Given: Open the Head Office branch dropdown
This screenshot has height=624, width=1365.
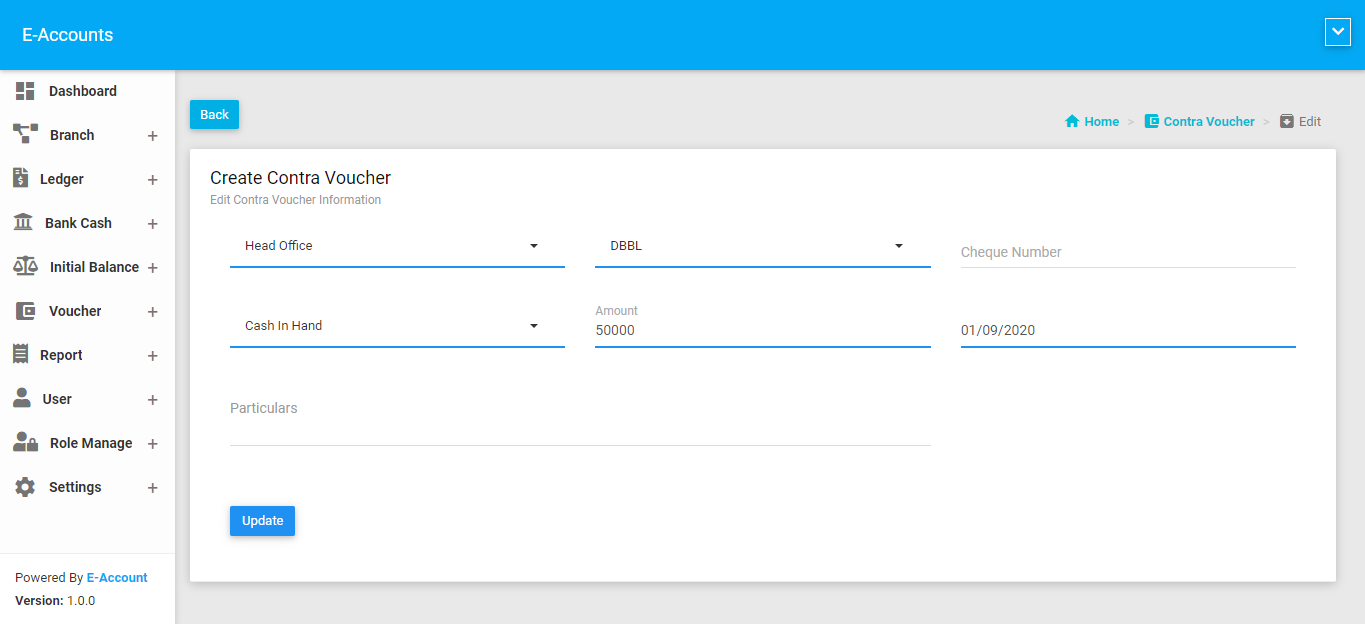Looking at the screenshot, I should [x=396, y=246].
